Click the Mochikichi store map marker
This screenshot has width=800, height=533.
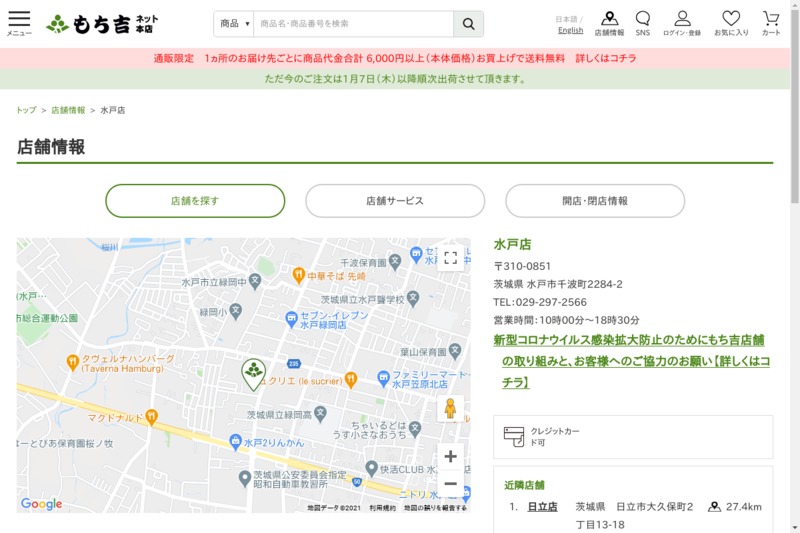(x=253, y=373)
